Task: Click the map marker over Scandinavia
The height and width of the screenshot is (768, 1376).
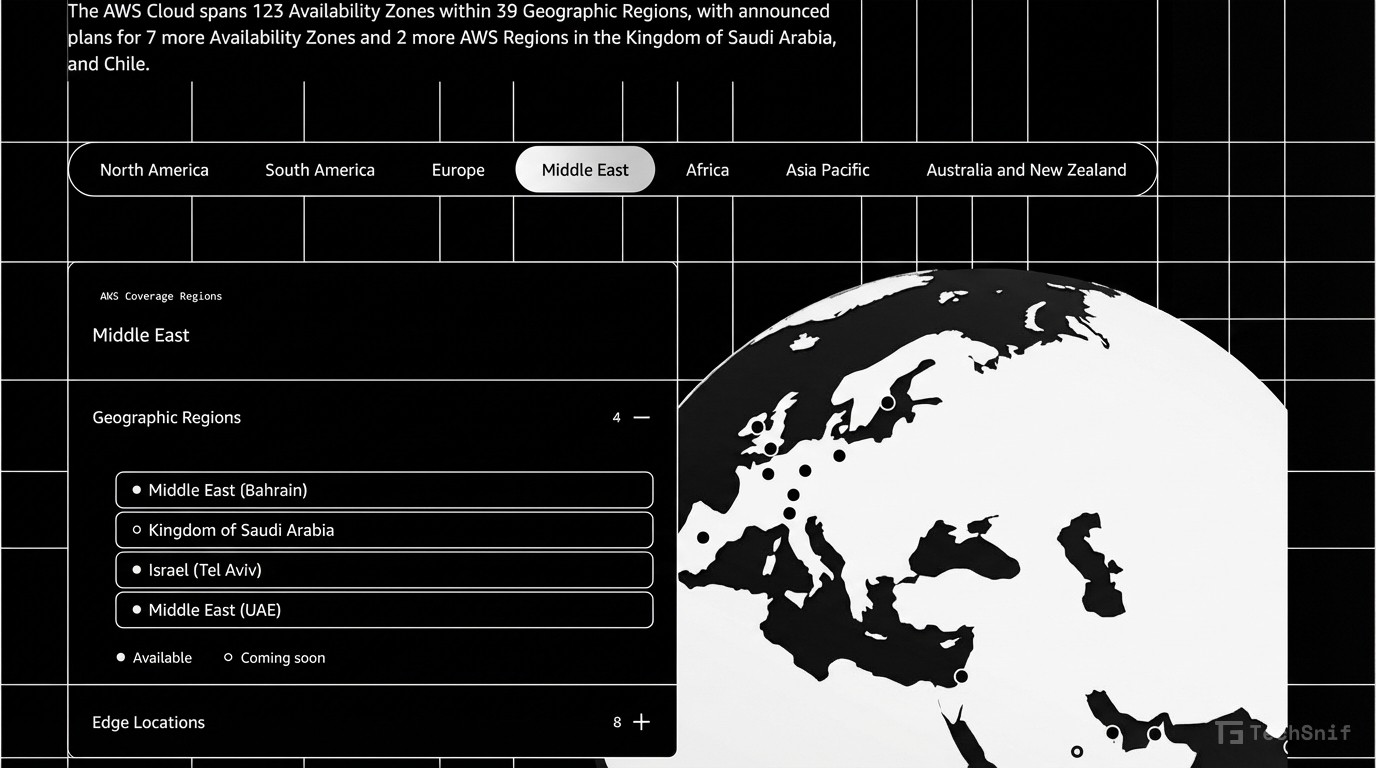Action: click(888, 404)
